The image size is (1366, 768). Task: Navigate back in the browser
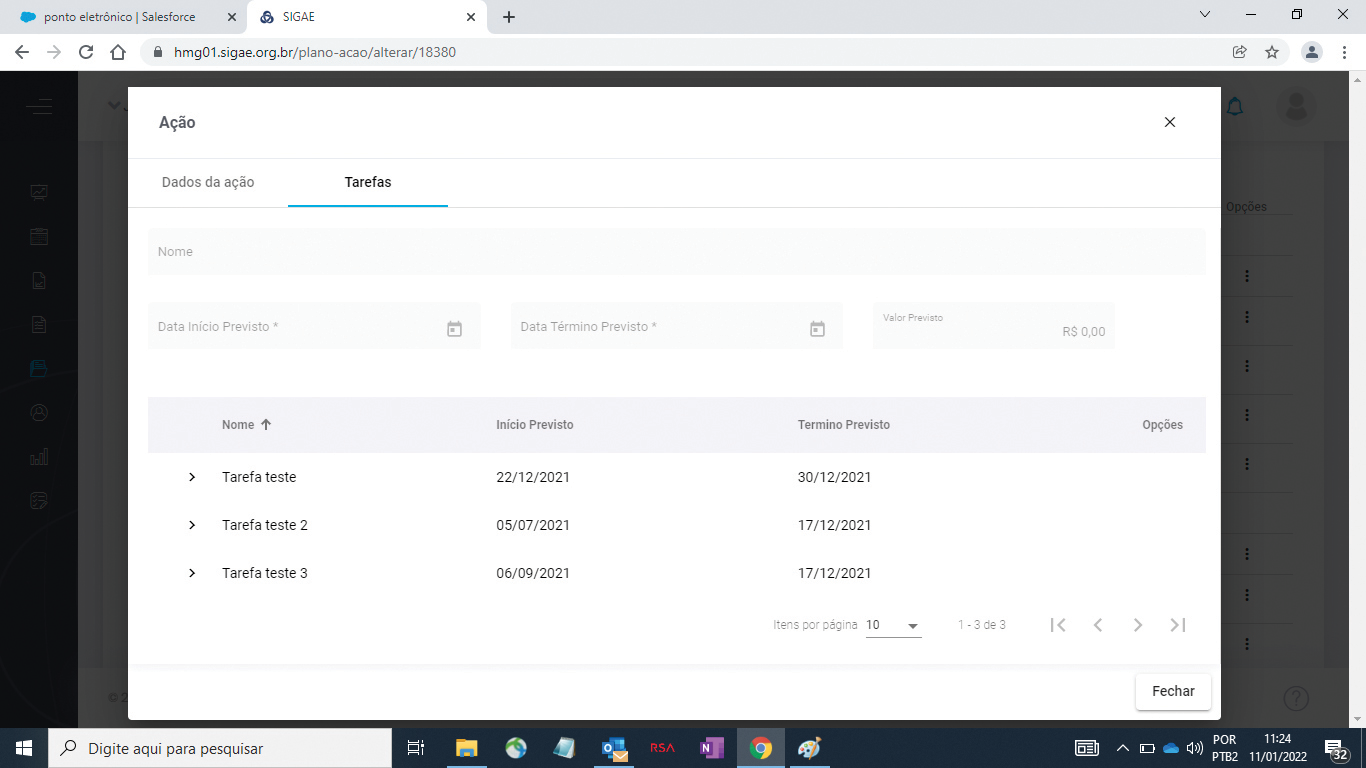pos(22,52)
